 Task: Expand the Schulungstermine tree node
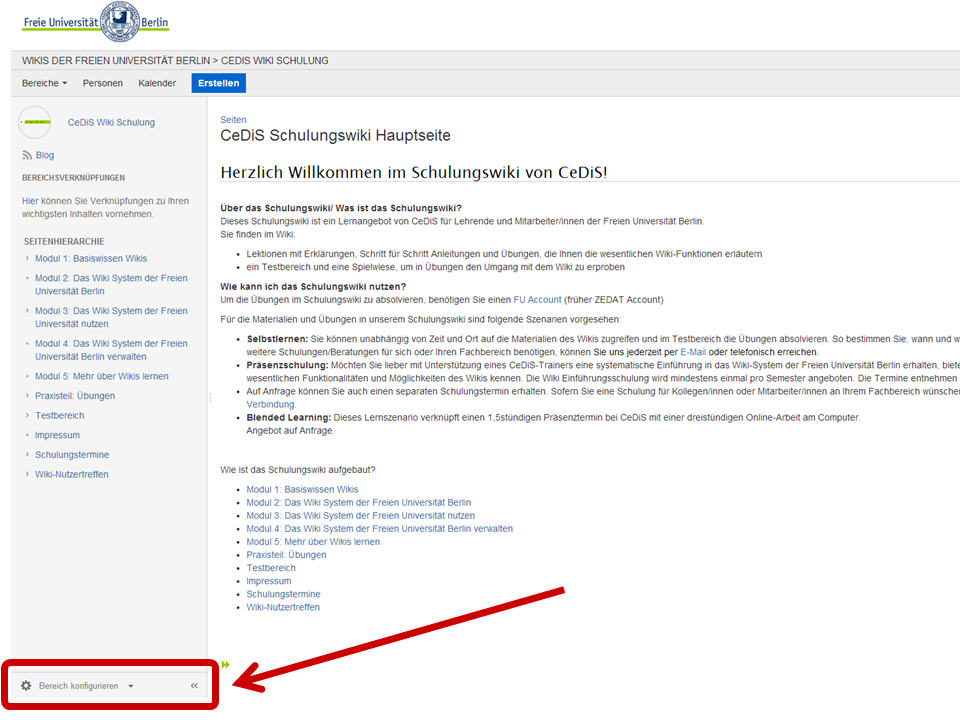27,454
